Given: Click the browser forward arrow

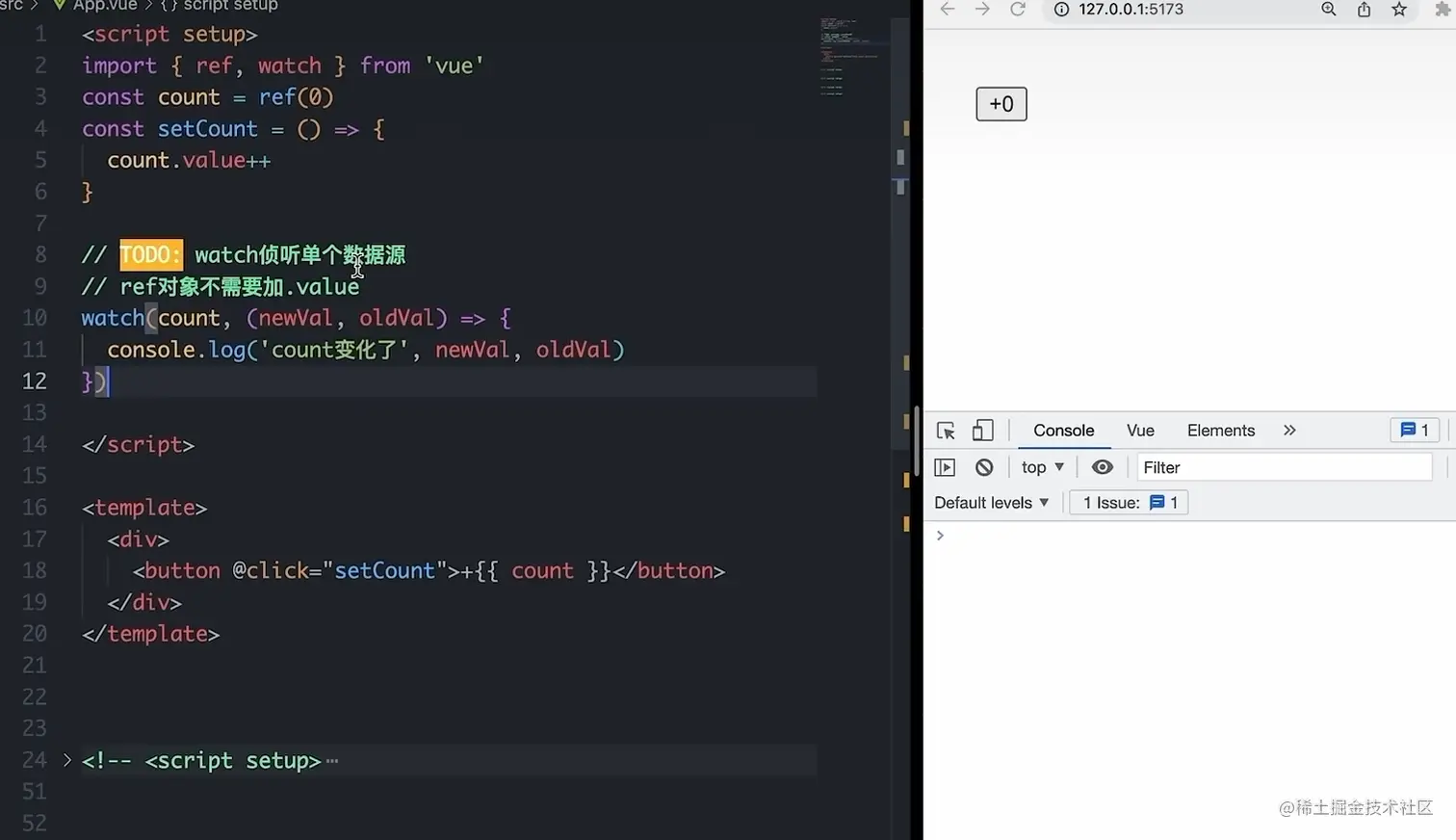Looking at the screenshot, I should (x=982, y=10).
